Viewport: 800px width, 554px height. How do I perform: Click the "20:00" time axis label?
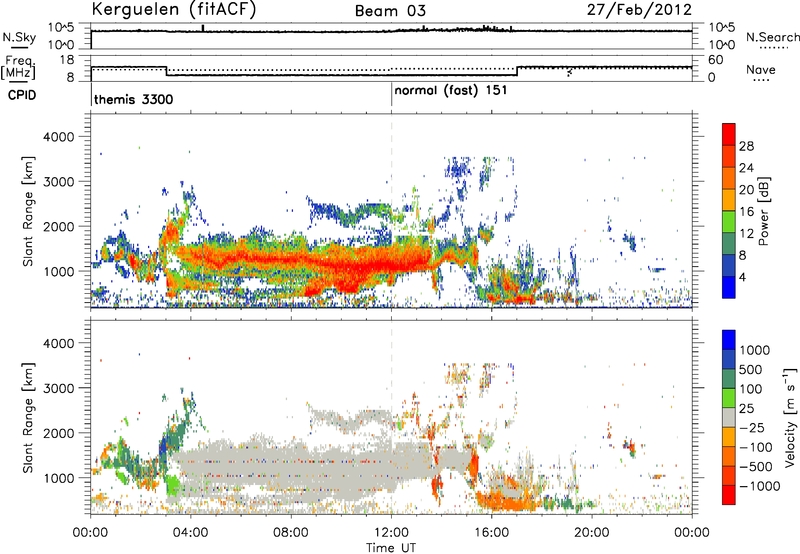pos(592,533)
